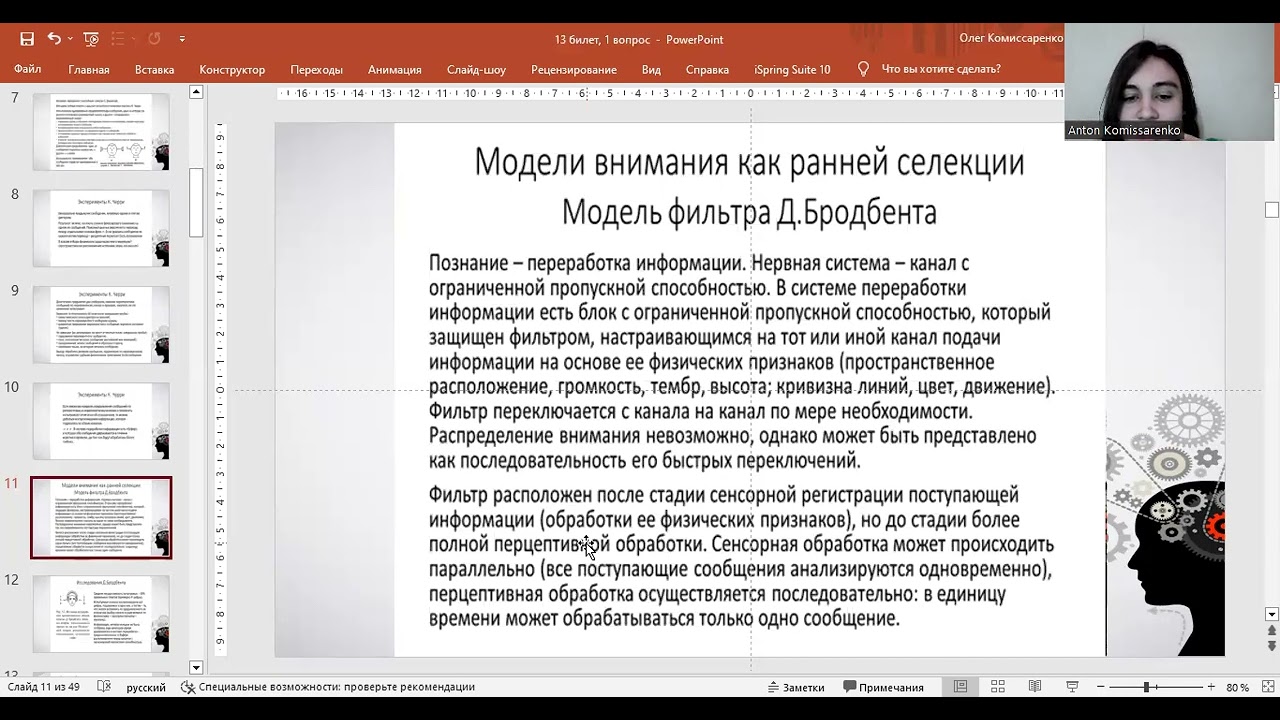1280x720 pixels.
Task: Go to previous slide double-arrow button
Action: (x=1272, y=630)
